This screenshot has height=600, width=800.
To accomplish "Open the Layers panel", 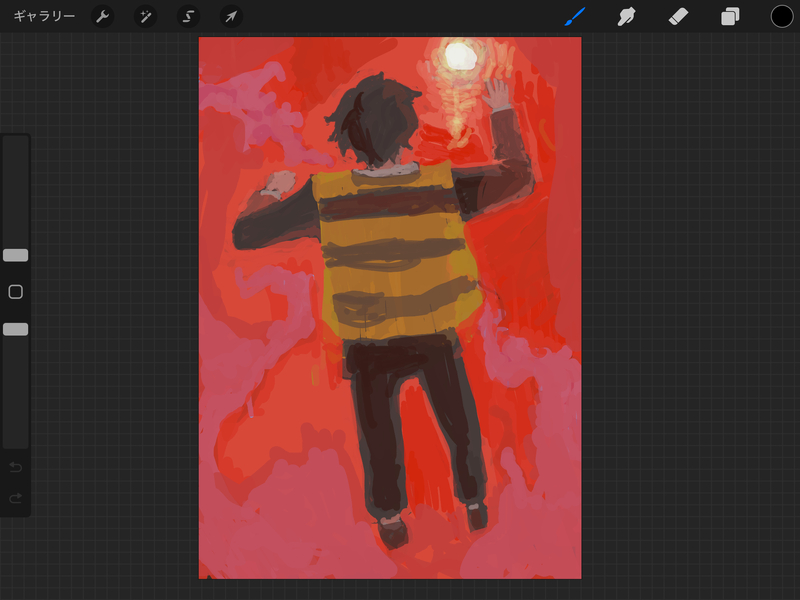I will click(730, 16).
